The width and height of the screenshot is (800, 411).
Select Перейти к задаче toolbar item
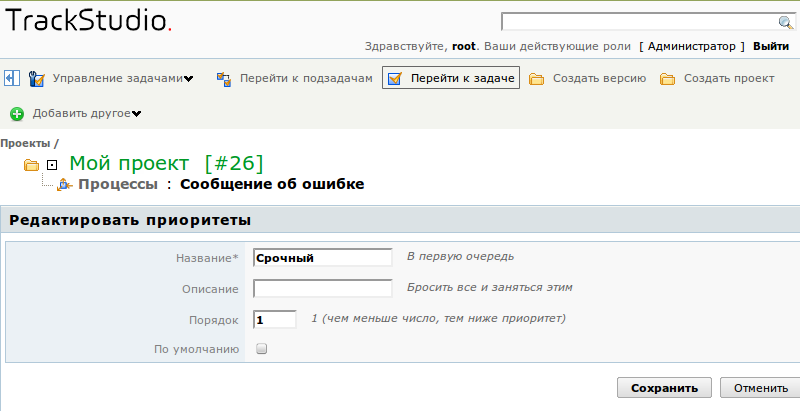click(451, 78)
